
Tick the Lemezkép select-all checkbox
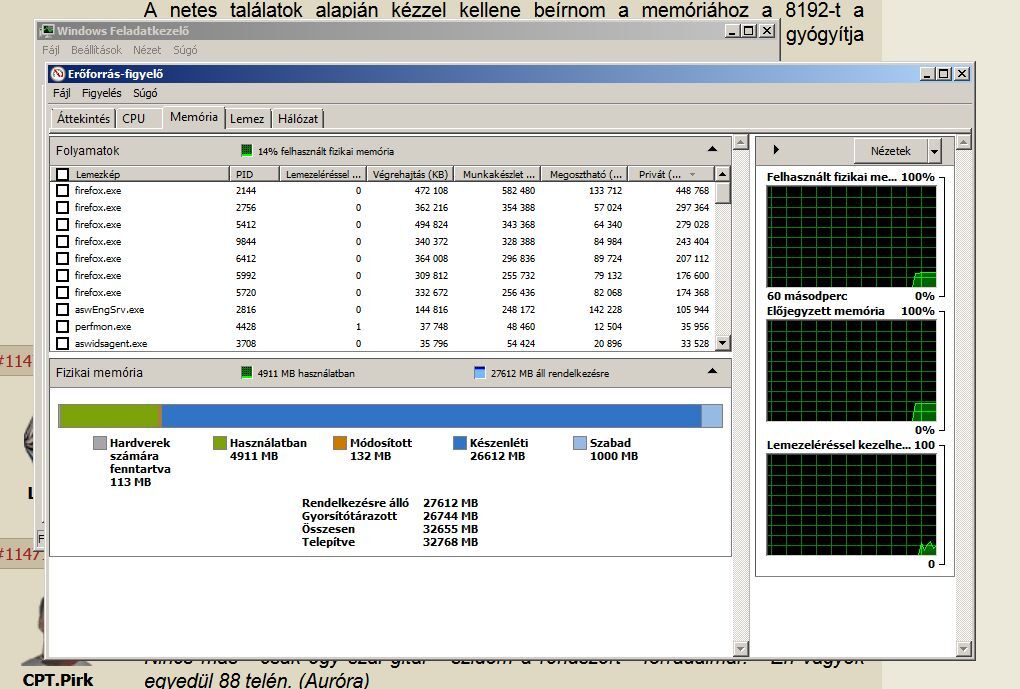[x=62, y=174]
